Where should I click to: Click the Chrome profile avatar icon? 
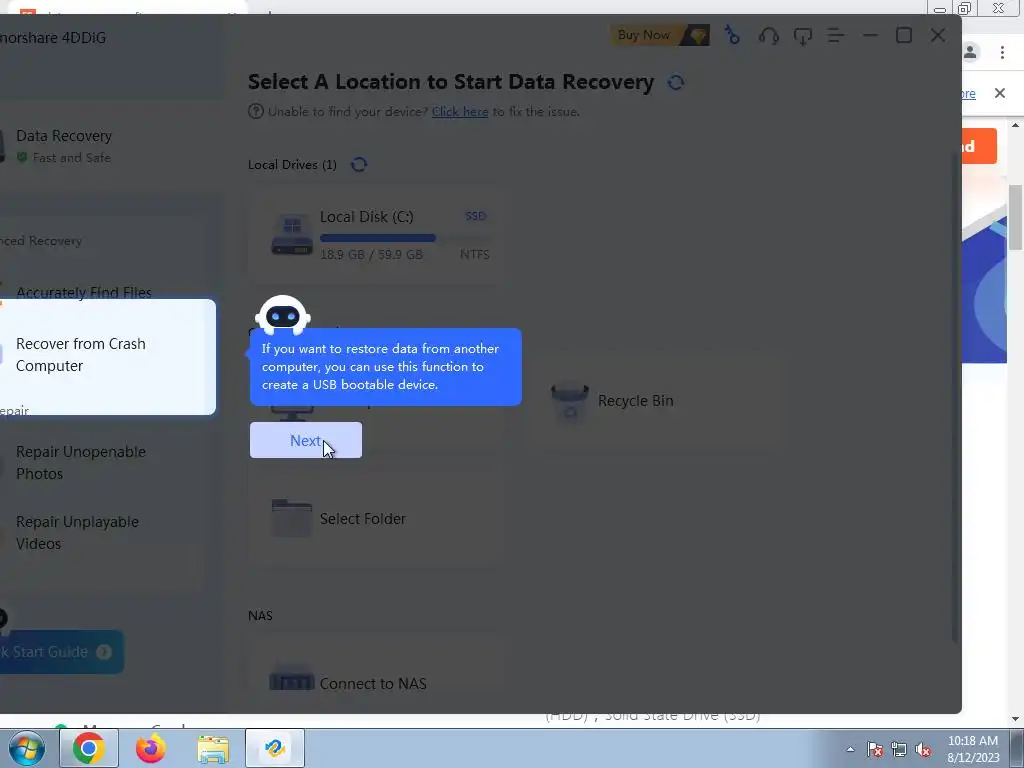(x=970, y=52)
